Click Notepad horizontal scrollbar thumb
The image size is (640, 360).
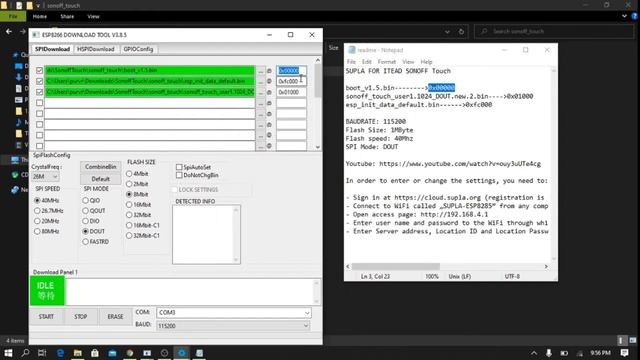pos(396,267)
